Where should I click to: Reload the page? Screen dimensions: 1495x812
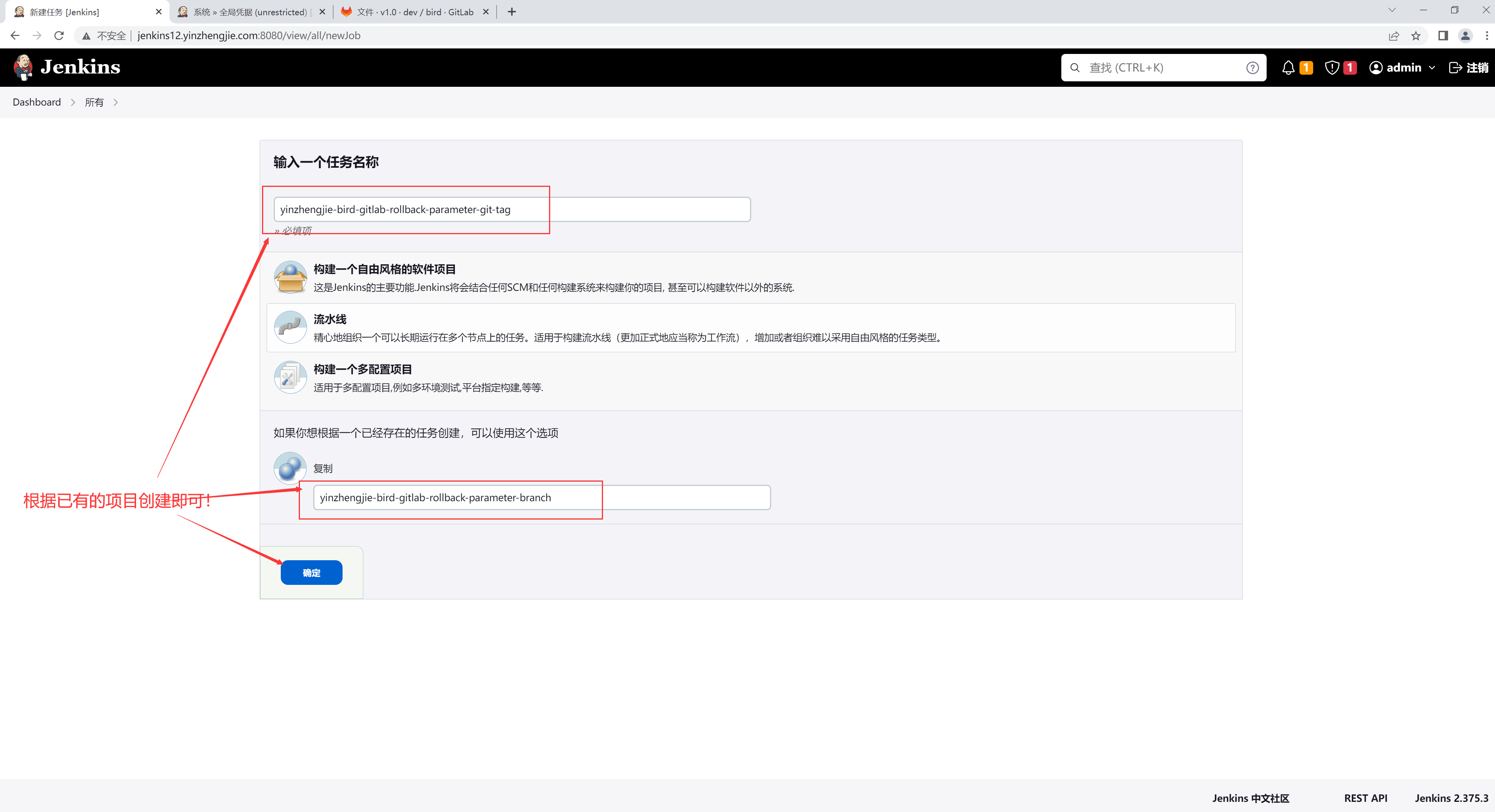pos(59,35)
